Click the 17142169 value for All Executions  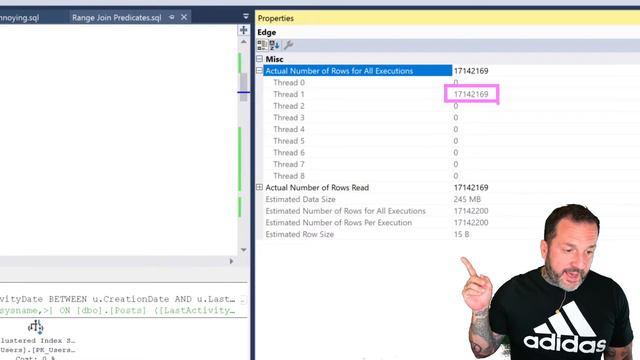pyautogui.click(x=471, y=71)
